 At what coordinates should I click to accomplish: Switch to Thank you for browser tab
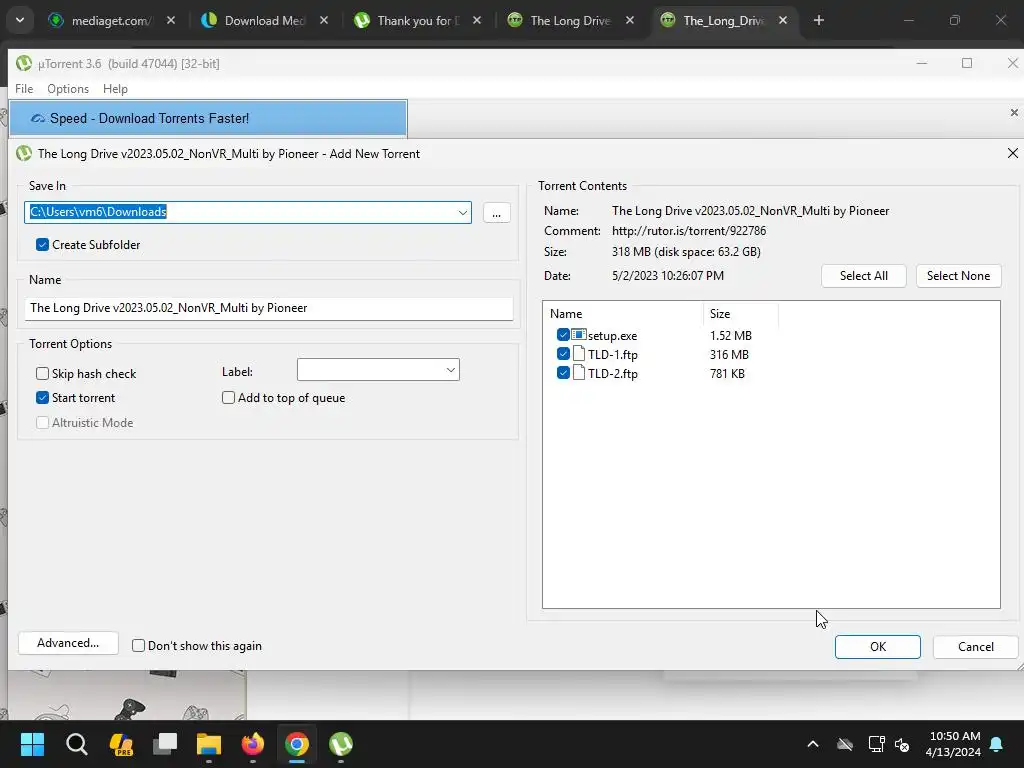[x=418, y=20]
